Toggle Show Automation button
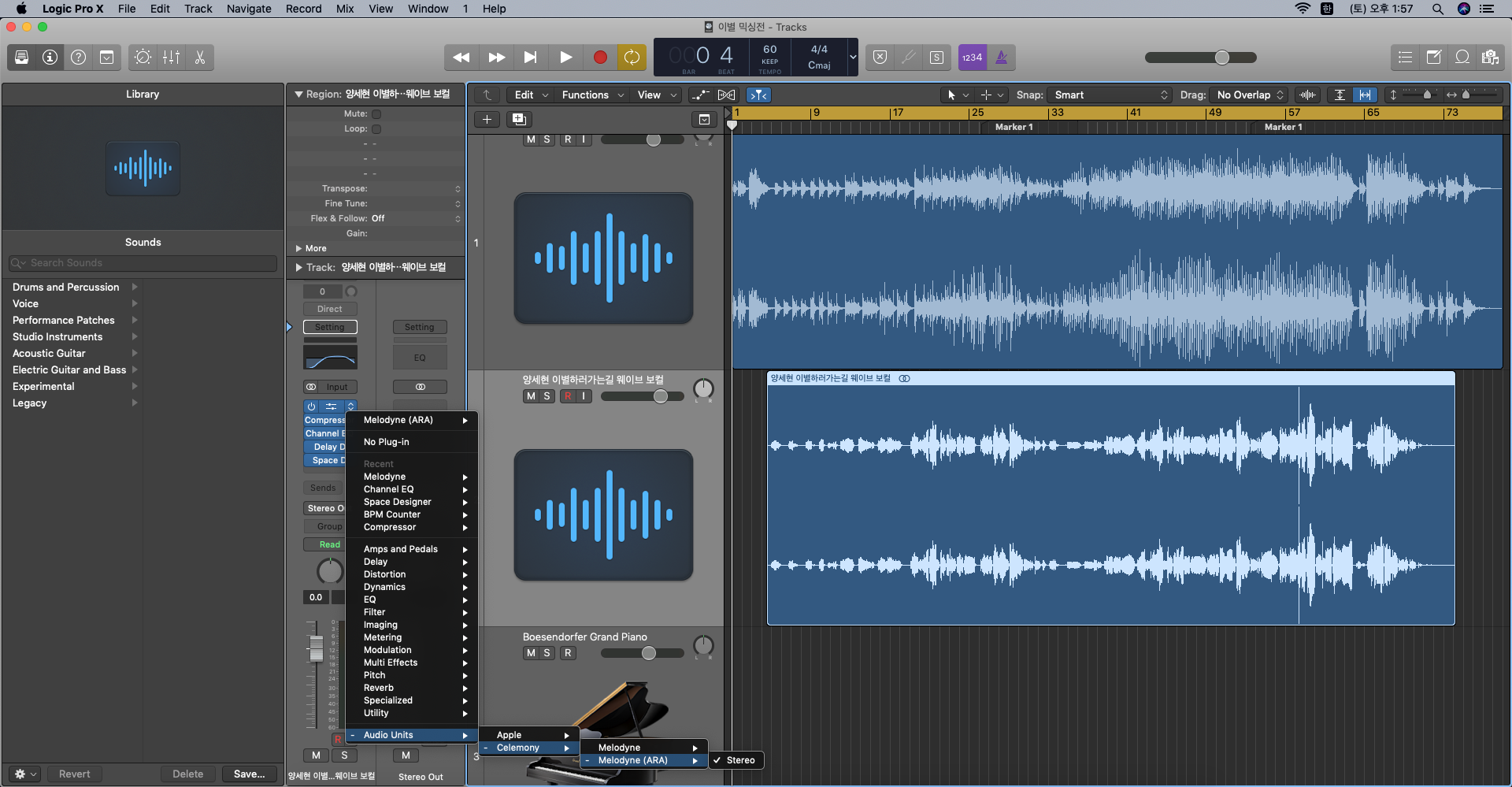The width and height of the screenshot is (1512, 787). point(699,95)
